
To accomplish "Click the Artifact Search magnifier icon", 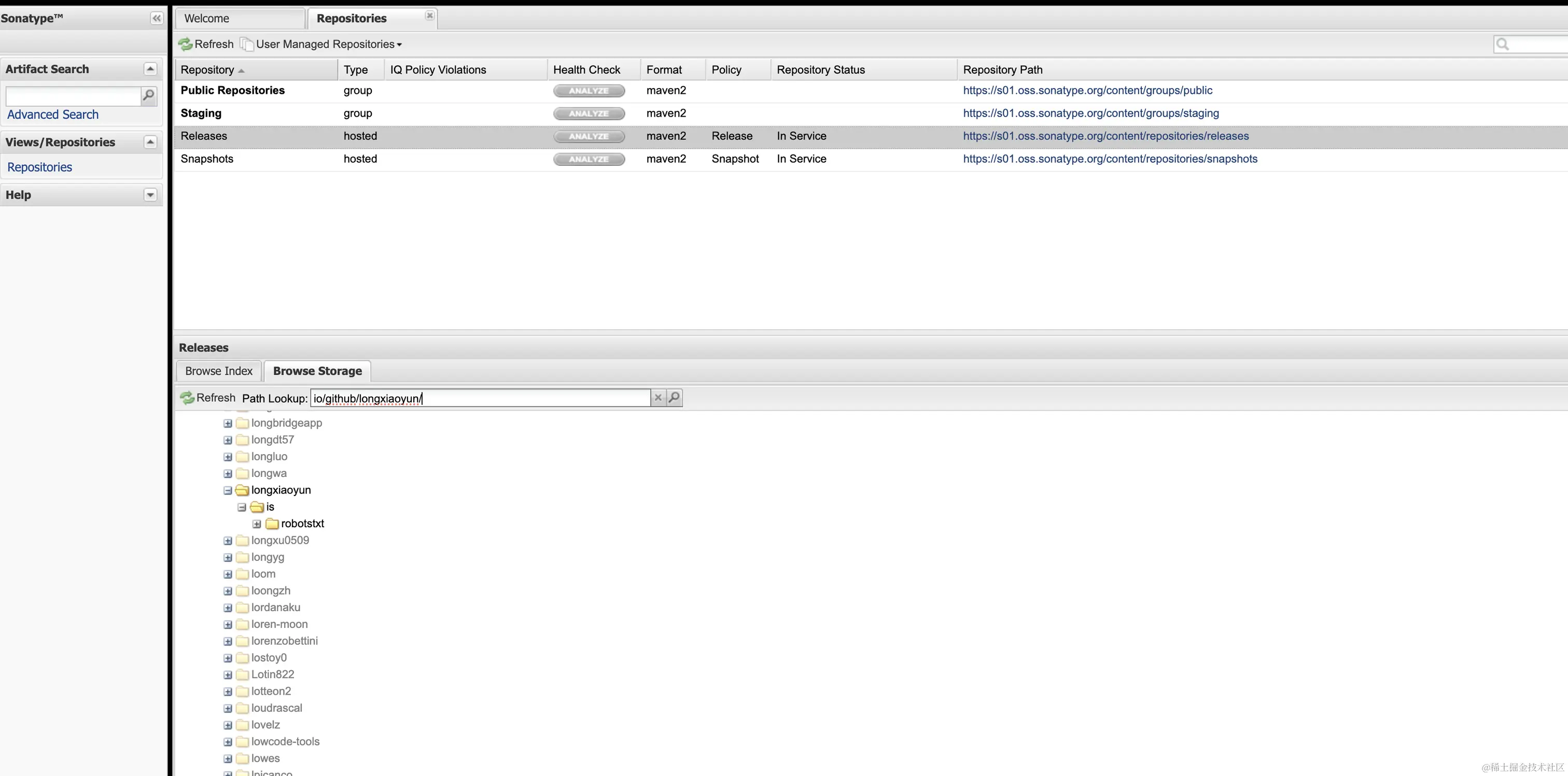I will point(148,95).
